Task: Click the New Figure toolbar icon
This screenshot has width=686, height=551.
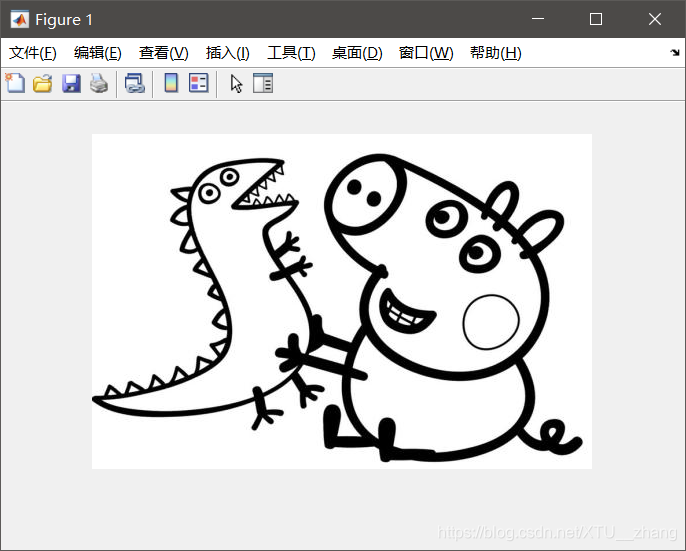Action: pyautogui.click(x=15, y=83)
